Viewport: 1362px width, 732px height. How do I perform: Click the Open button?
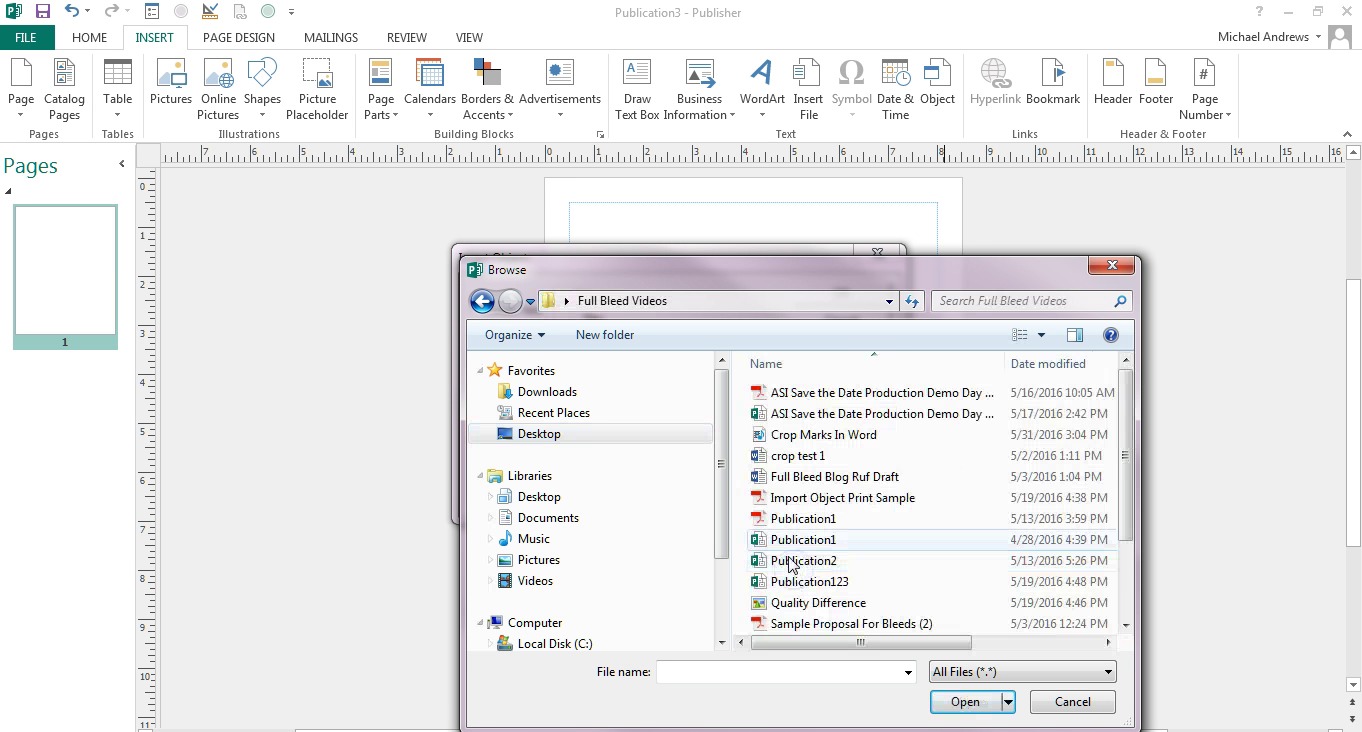click(965, 702)
